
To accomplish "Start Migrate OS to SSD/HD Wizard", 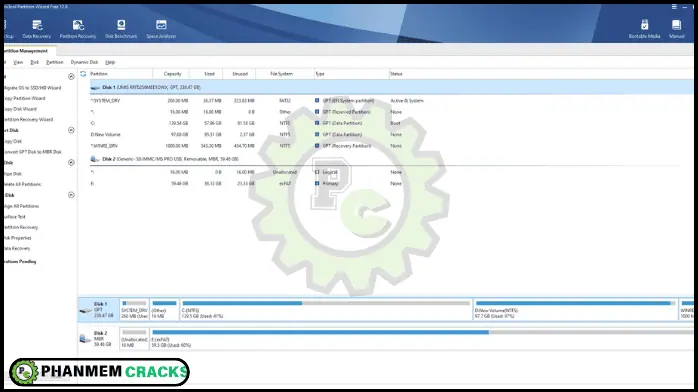I will coord(32,88).
